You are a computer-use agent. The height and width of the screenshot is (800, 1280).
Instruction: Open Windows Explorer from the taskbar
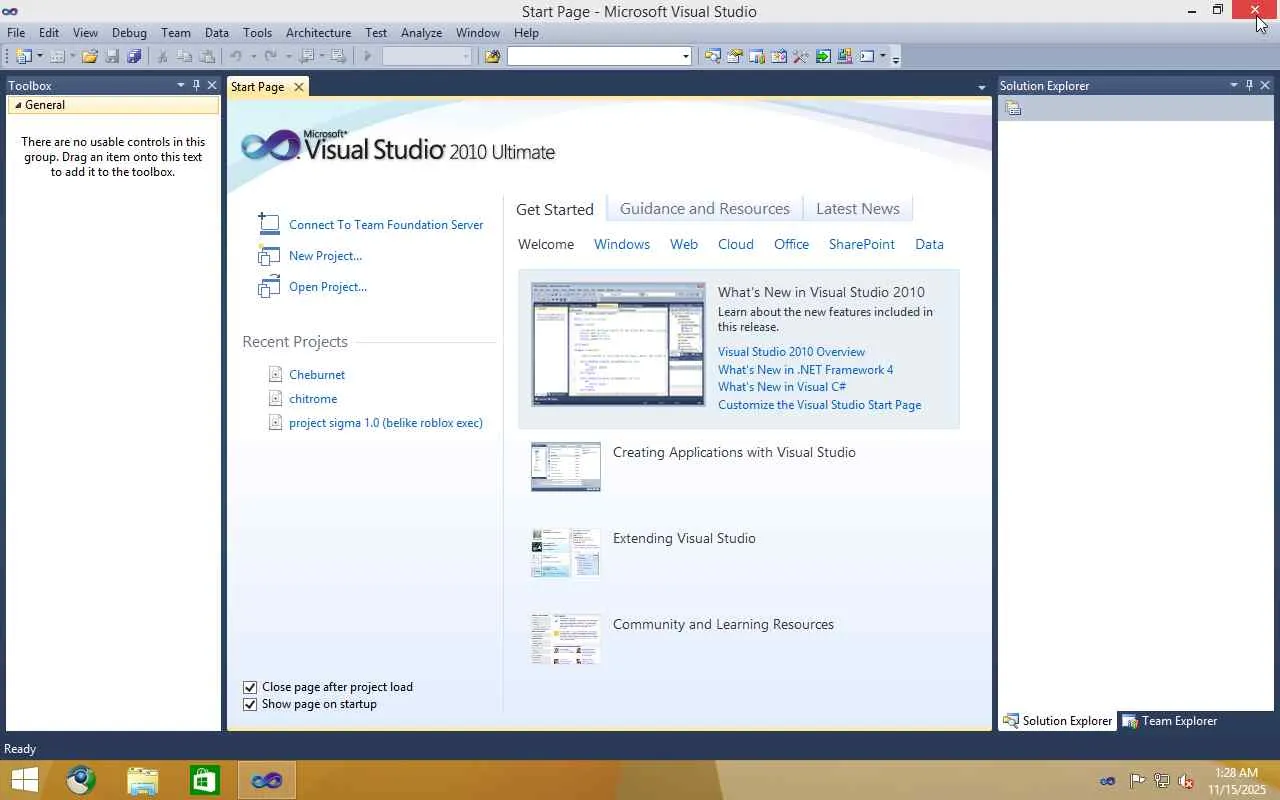tap(143, 780)
